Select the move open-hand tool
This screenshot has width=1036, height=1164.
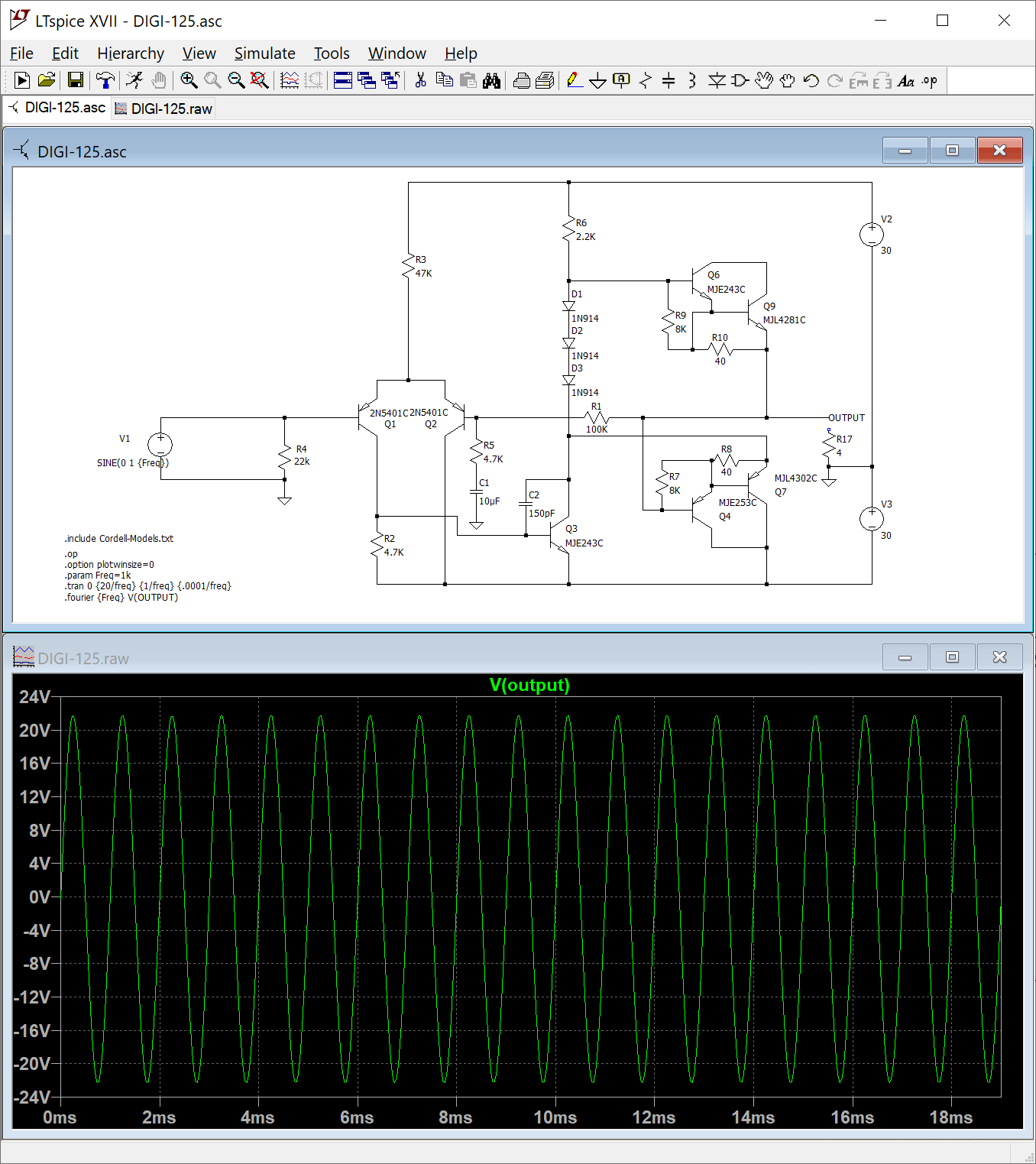[x=764, y=80]
